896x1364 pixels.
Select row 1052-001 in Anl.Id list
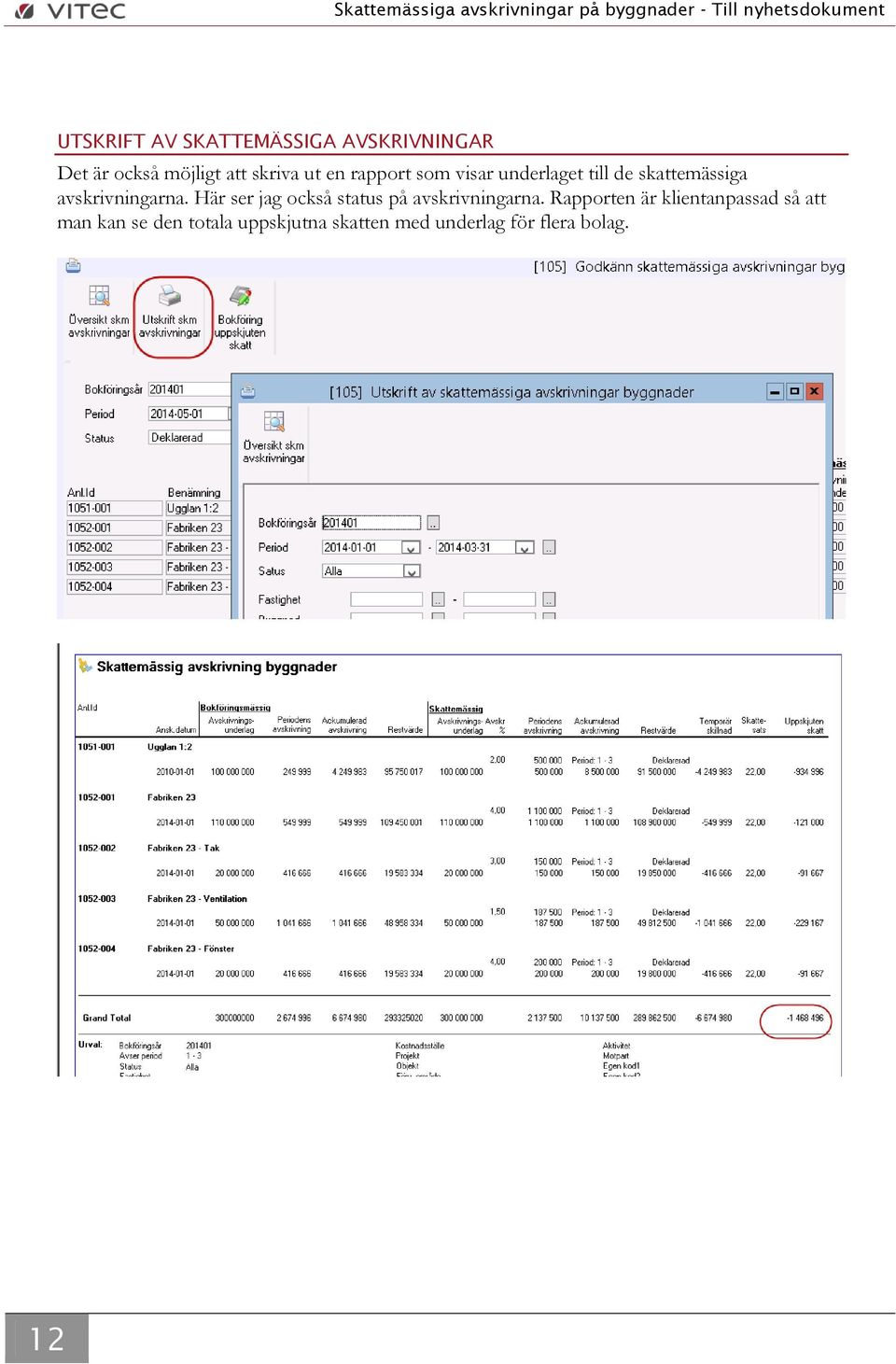[114, 527]
